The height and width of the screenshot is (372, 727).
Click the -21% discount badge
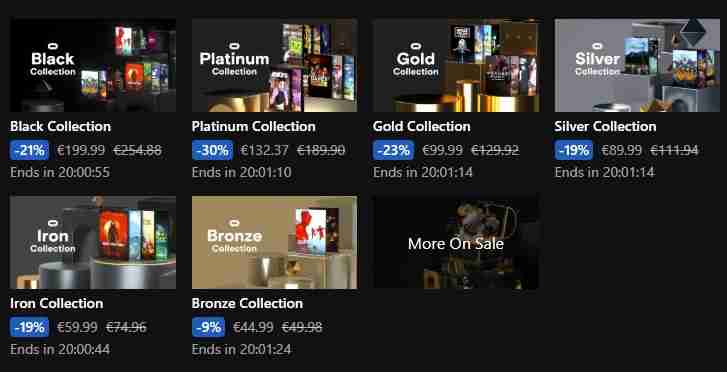point(30,150)
